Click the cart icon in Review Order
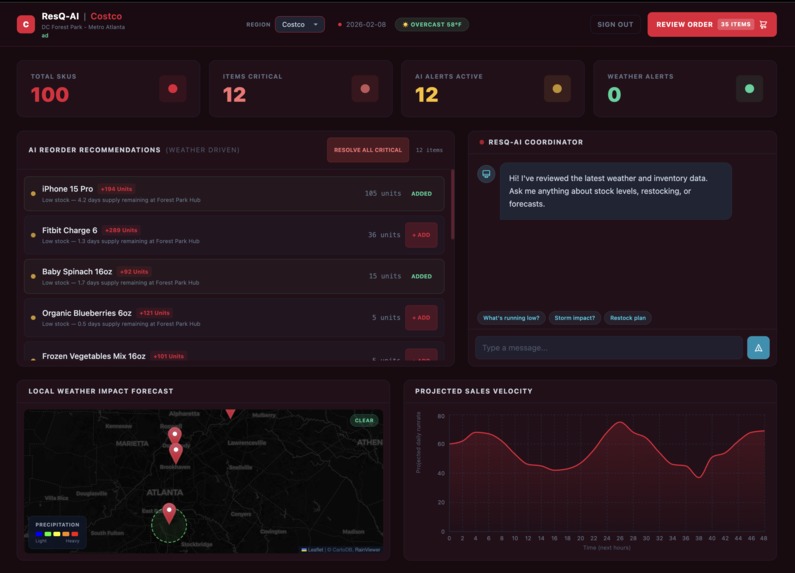The width and height of the screenshot is (795, 573). click(x=764, y=24)
